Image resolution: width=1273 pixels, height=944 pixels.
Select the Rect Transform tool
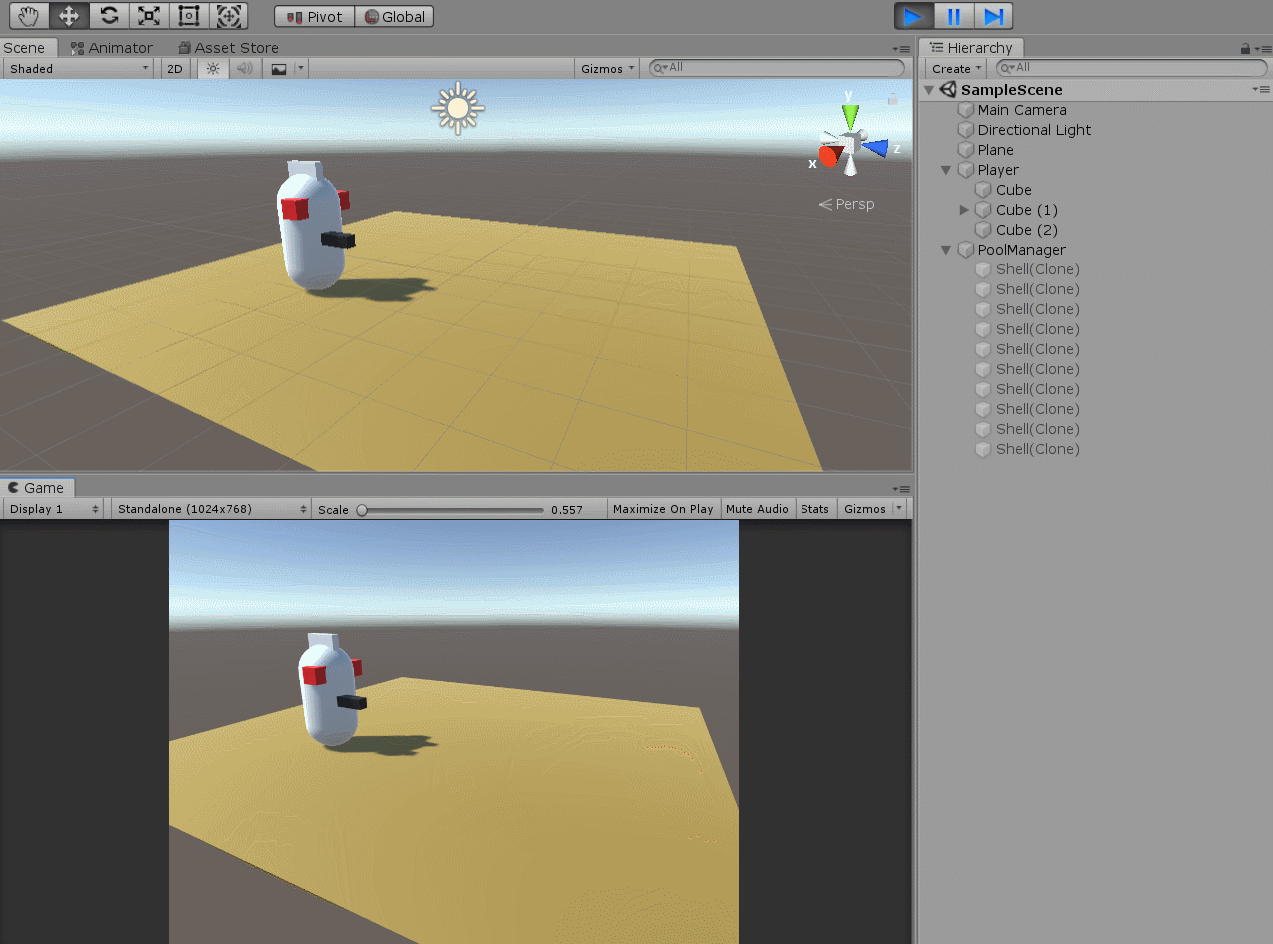click(188, 15)
